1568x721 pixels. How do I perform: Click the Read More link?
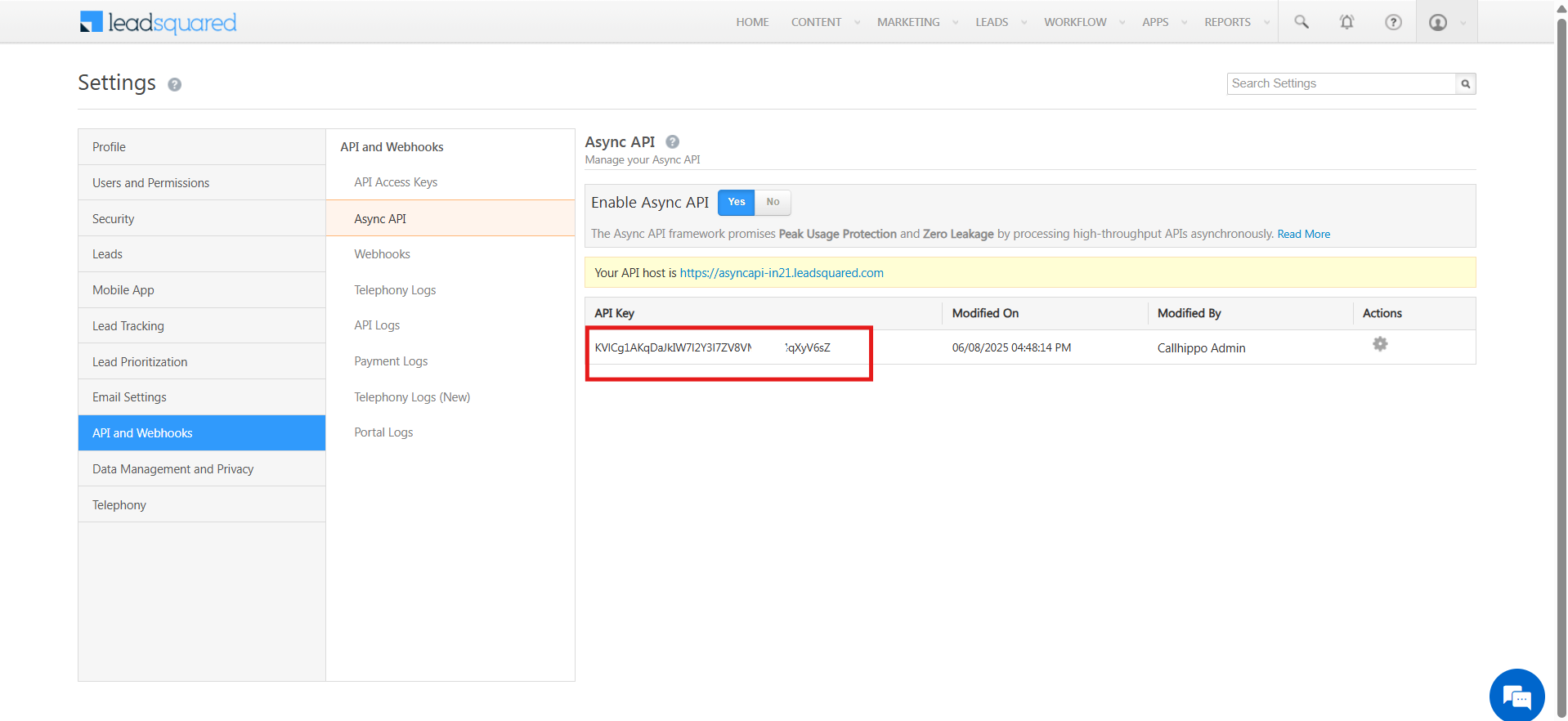[x=1303, y=234]
